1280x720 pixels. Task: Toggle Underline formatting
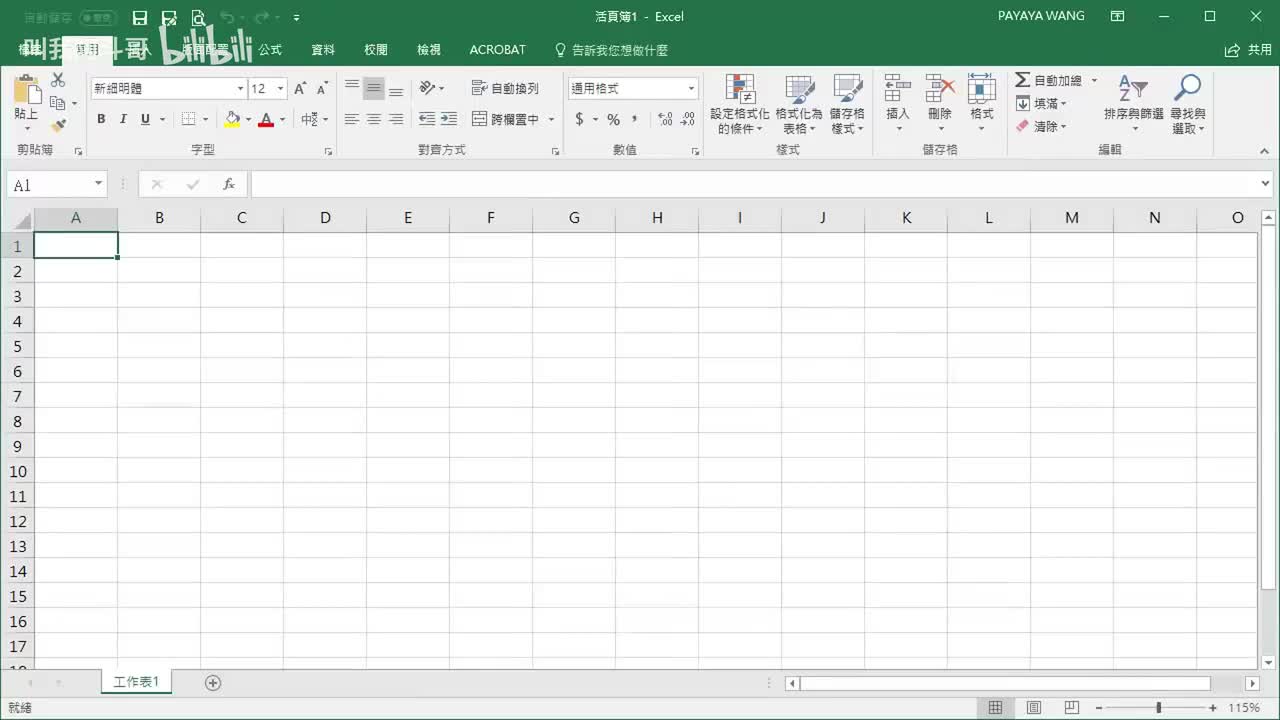[145, 119]
